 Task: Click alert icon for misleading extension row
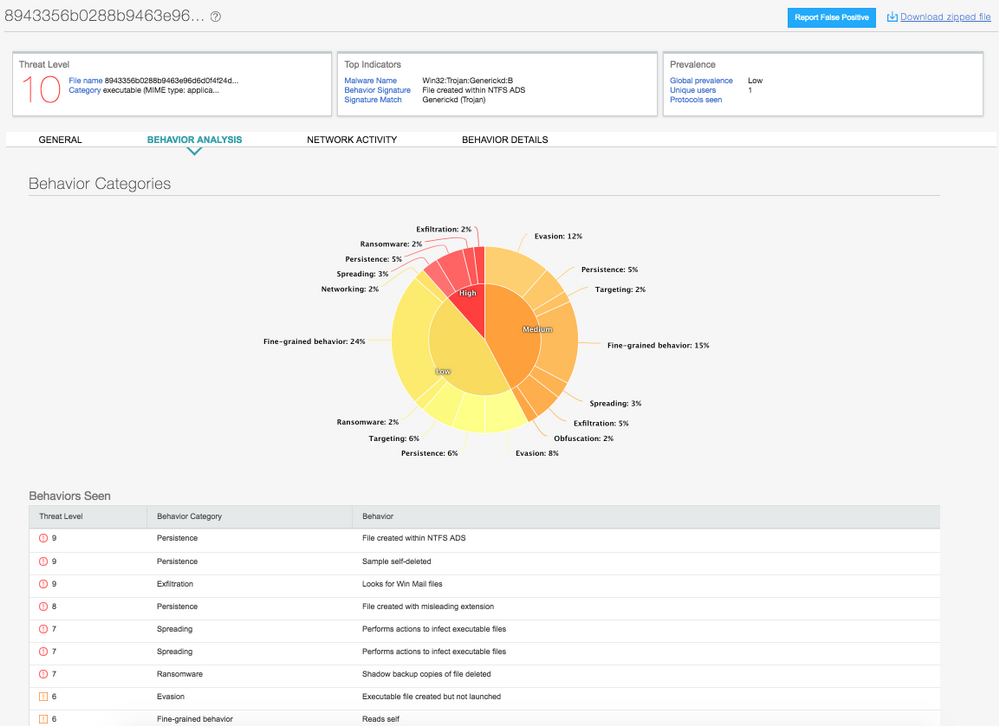(x=43, y=607)
